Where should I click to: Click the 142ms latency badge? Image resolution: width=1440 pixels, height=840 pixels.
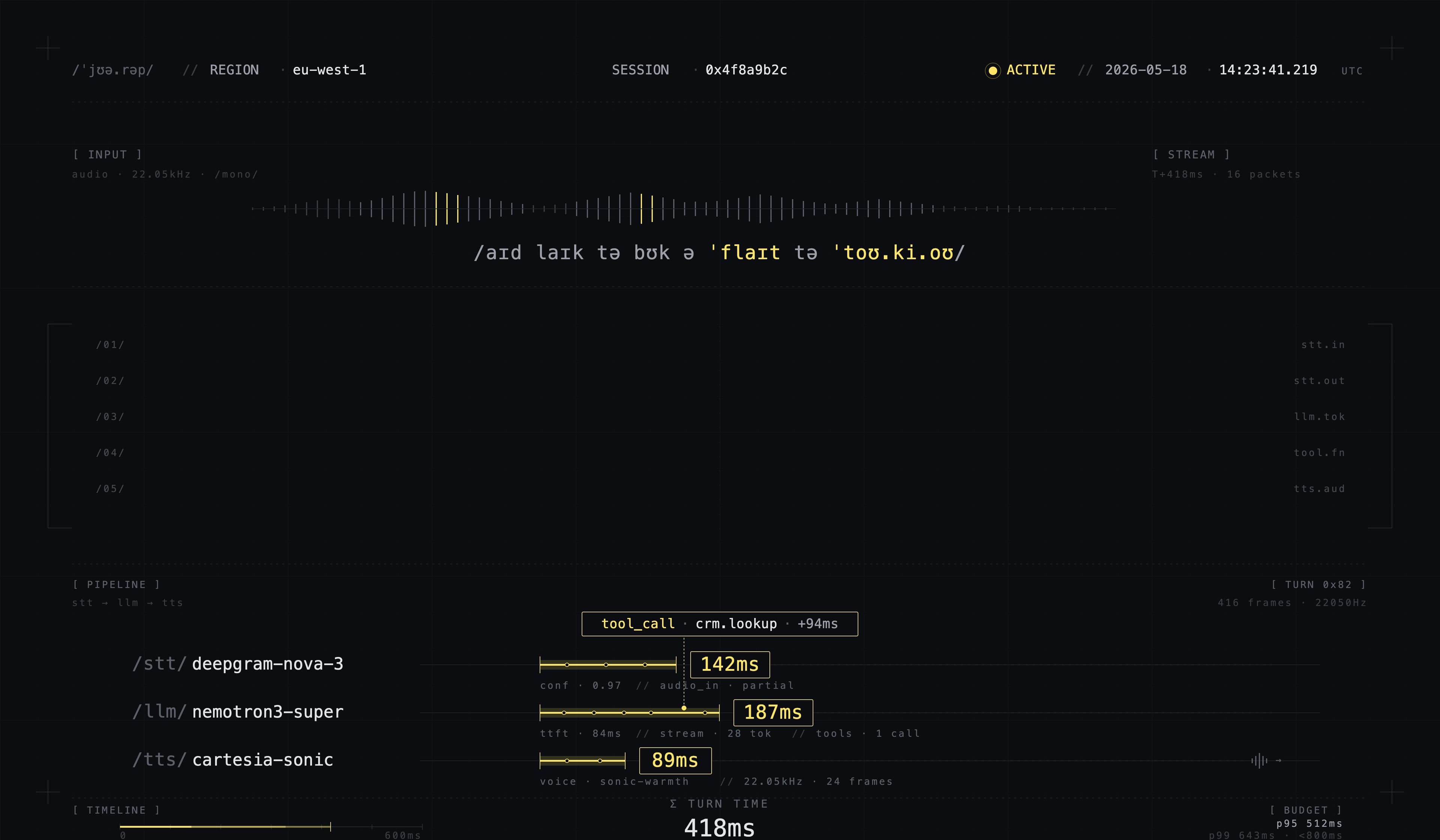coord(730,664)
